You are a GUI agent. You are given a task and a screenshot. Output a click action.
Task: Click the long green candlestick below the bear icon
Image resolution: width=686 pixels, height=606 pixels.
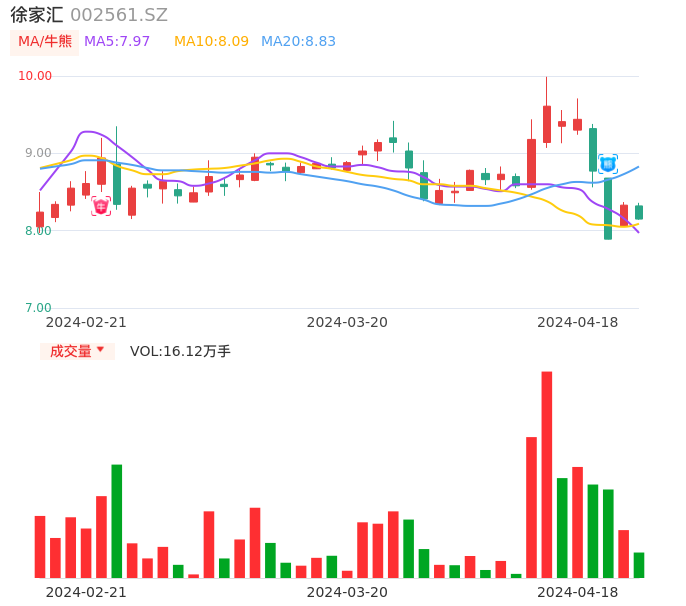pyautogui.click(x=608, y=208)
